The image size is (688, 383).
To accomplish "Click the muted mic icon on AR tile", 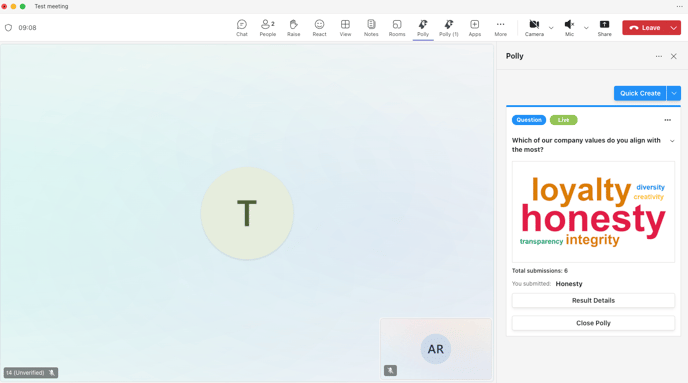I will pyautogui.click(x=390, y=370).
